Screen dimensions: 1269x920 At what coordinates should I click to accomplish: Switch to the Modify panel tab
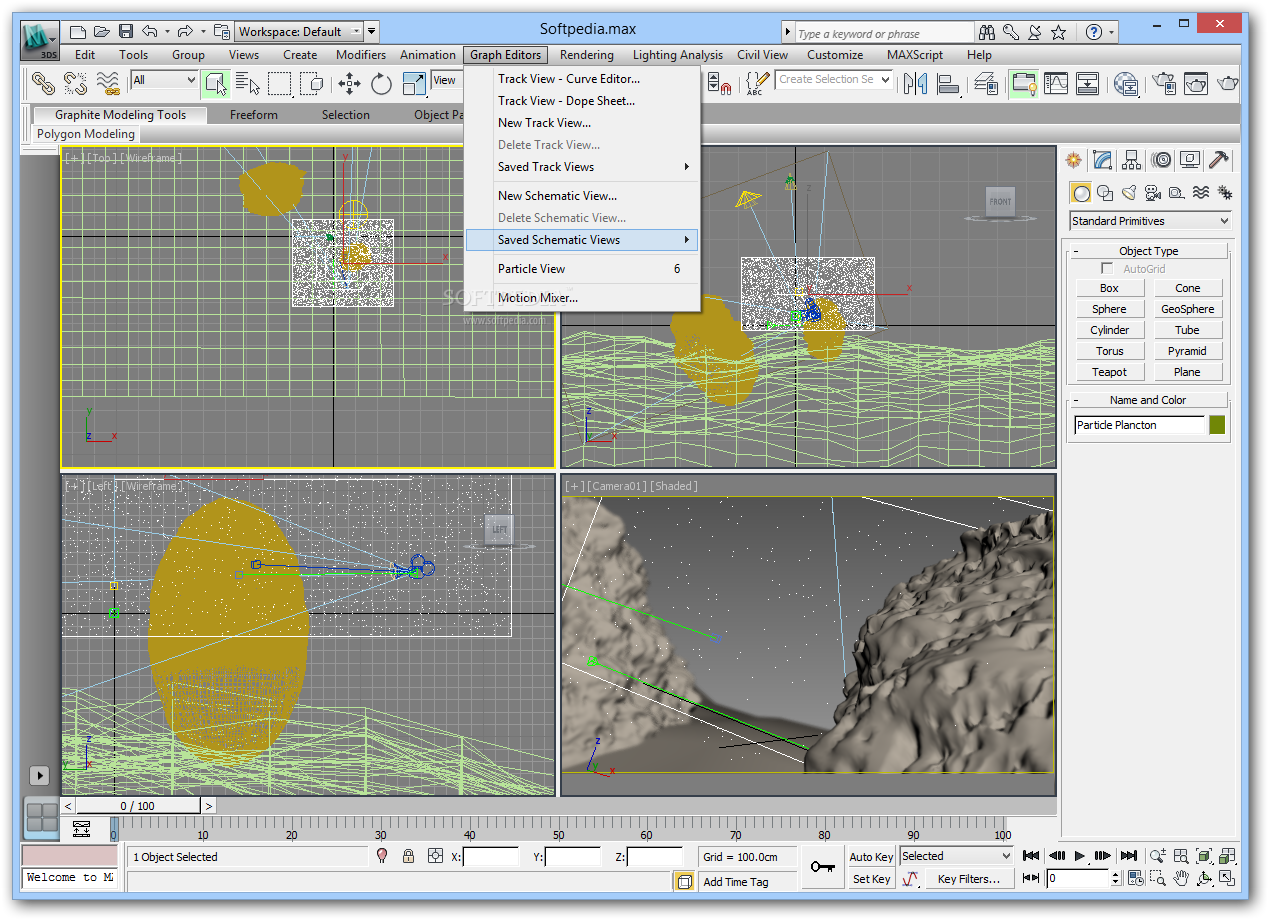tap(1103, 160)
